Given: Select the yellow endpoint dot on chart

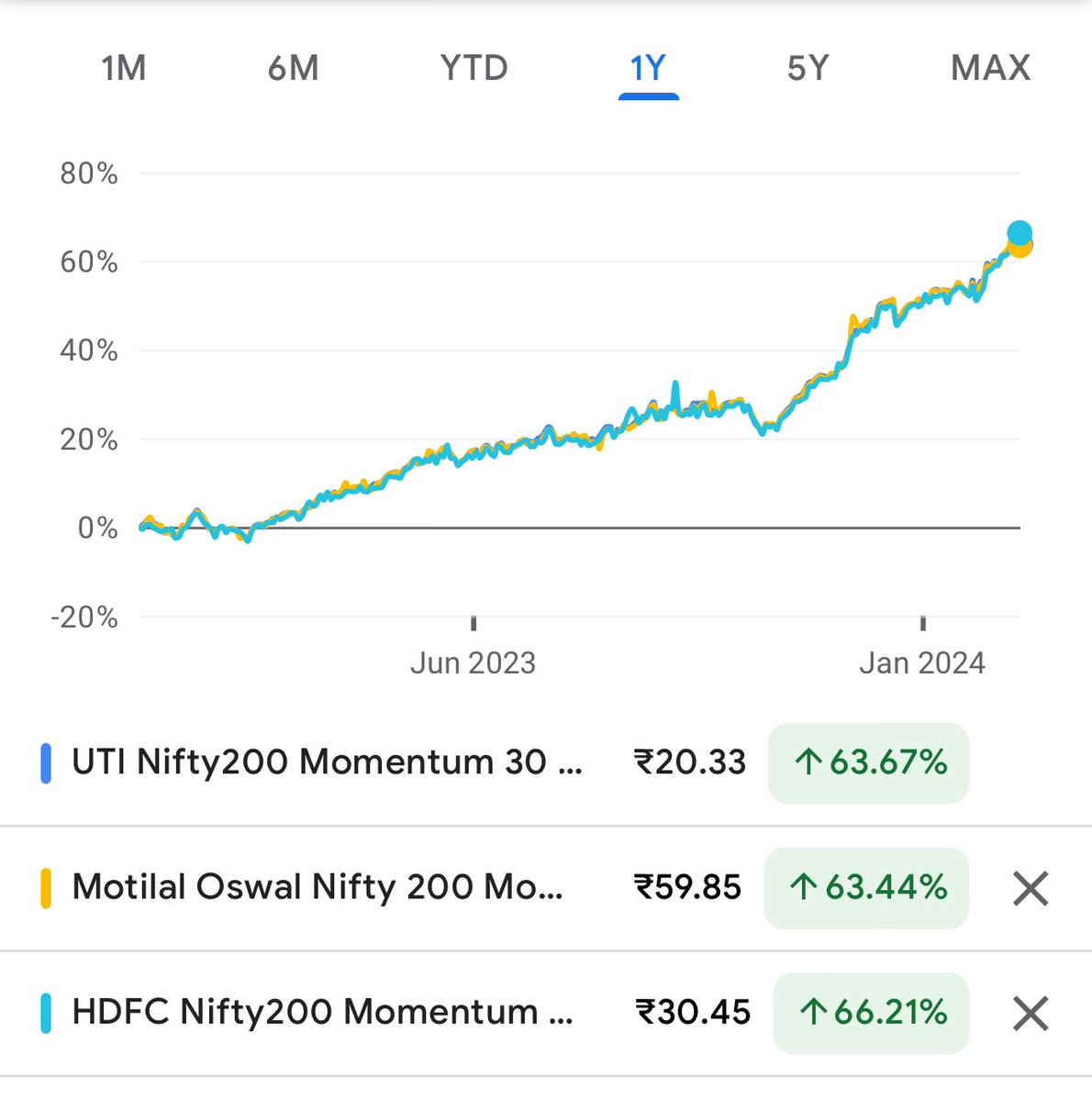Looking at the screenshot, I should tap(1021, 248).
